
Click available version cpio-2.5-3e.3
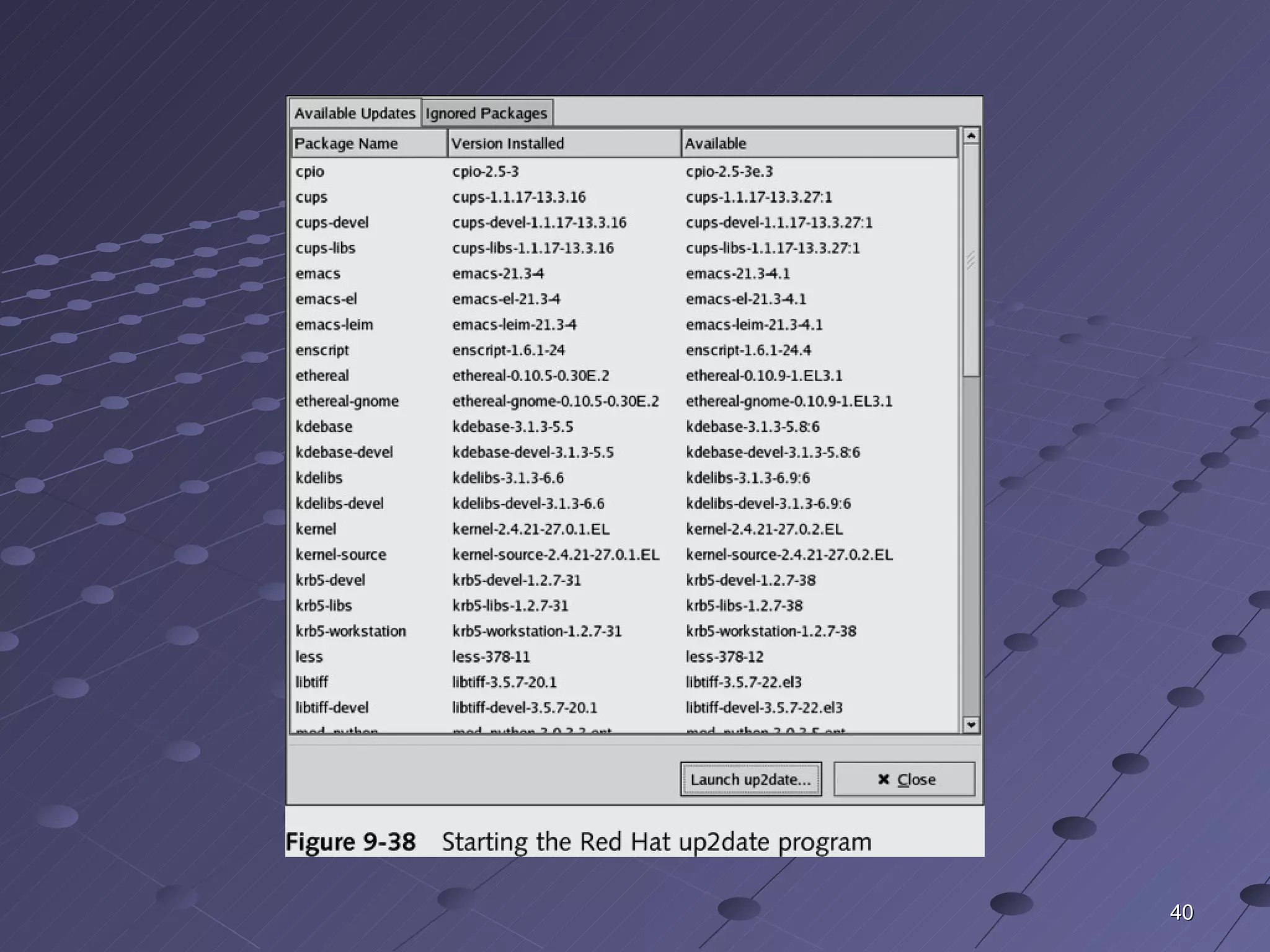729,171
